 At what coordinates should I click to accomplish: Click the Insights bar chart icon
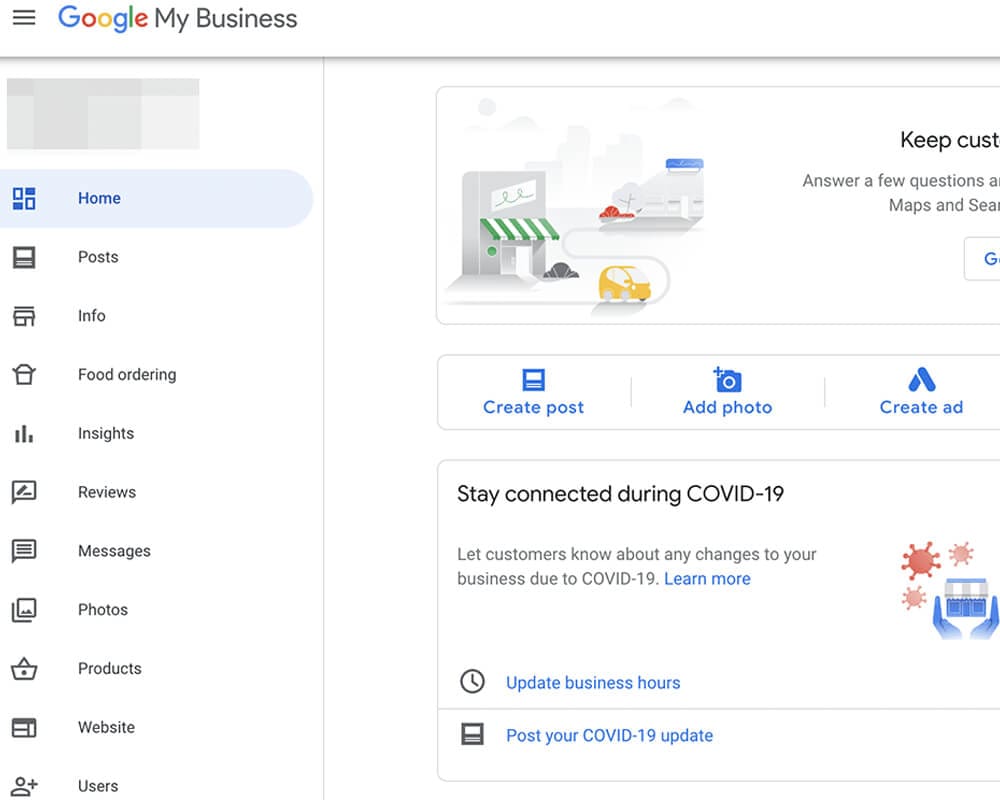[24, 434]
